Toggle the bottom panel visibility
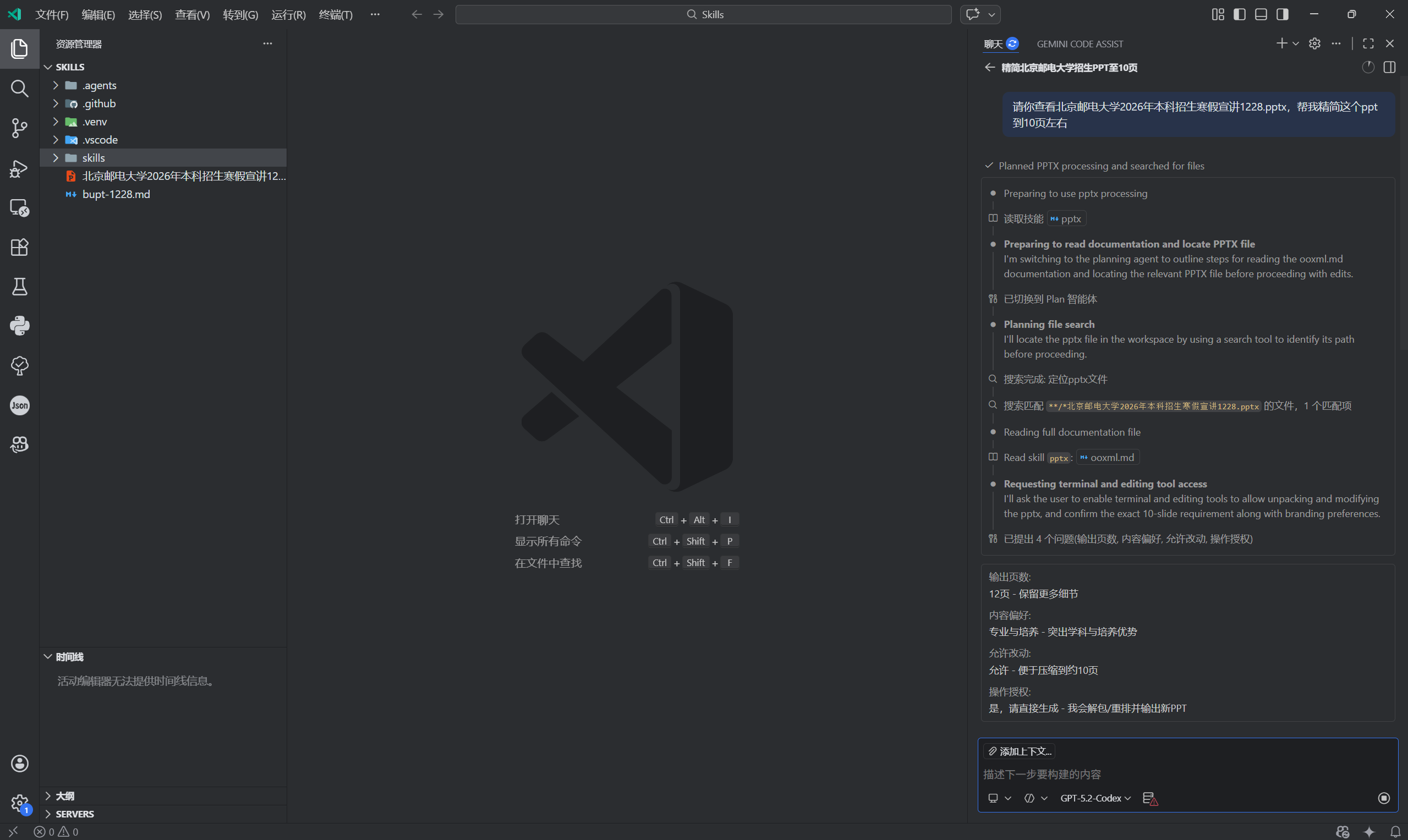Image resolution: width=1408 pixels, height=840 pixels. coord(1261,14)
